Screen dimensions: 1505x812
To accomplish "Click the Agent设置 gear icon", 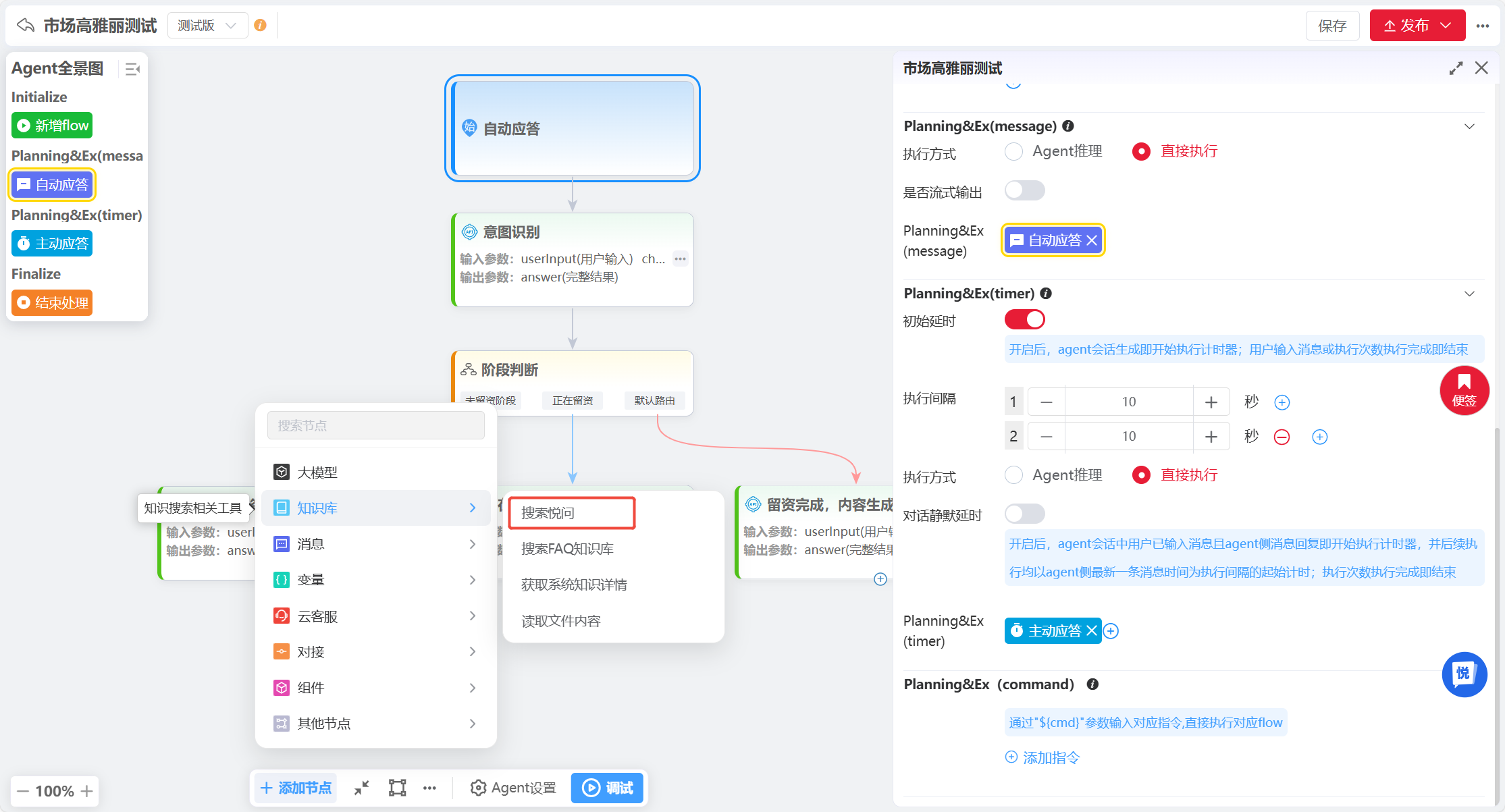I will tap(479, 788).
